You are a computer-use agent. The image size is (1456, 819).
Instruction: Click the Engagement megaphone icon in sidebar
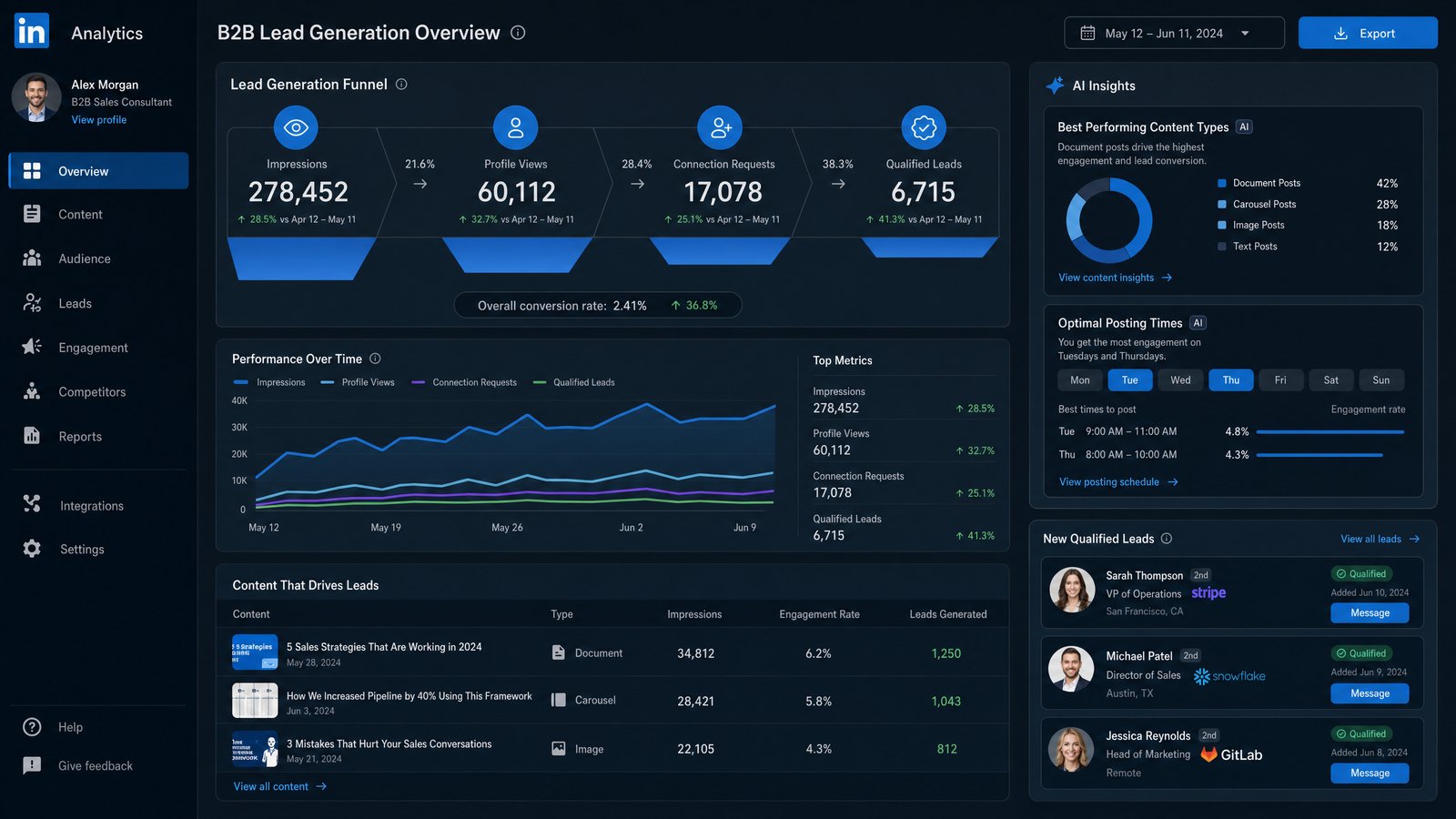(x=32, y=347)
